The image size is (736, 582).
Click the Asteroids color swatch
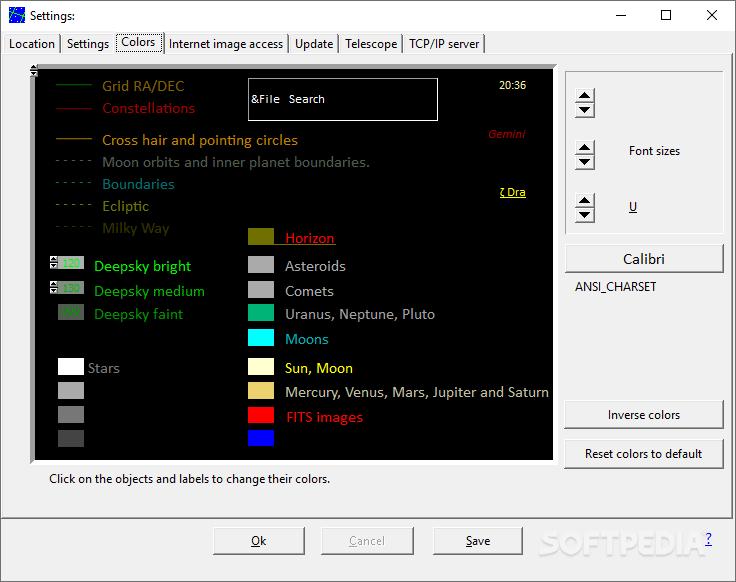[x=261, y=265]
